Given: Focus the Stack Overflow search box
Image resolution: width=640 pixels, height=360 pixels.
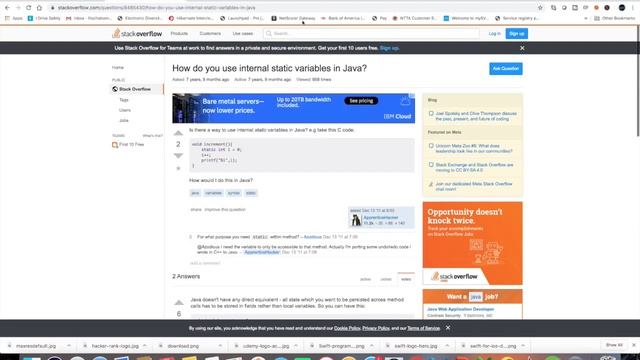Looking at the screenshot, I should [x=371, y=33].
